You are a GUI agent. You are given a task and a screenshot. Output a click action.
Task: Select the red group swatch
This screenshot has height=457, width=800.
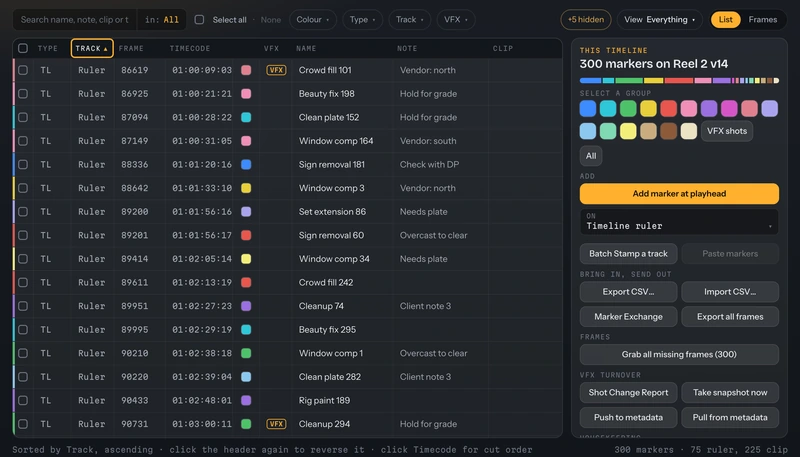[668, 108]
